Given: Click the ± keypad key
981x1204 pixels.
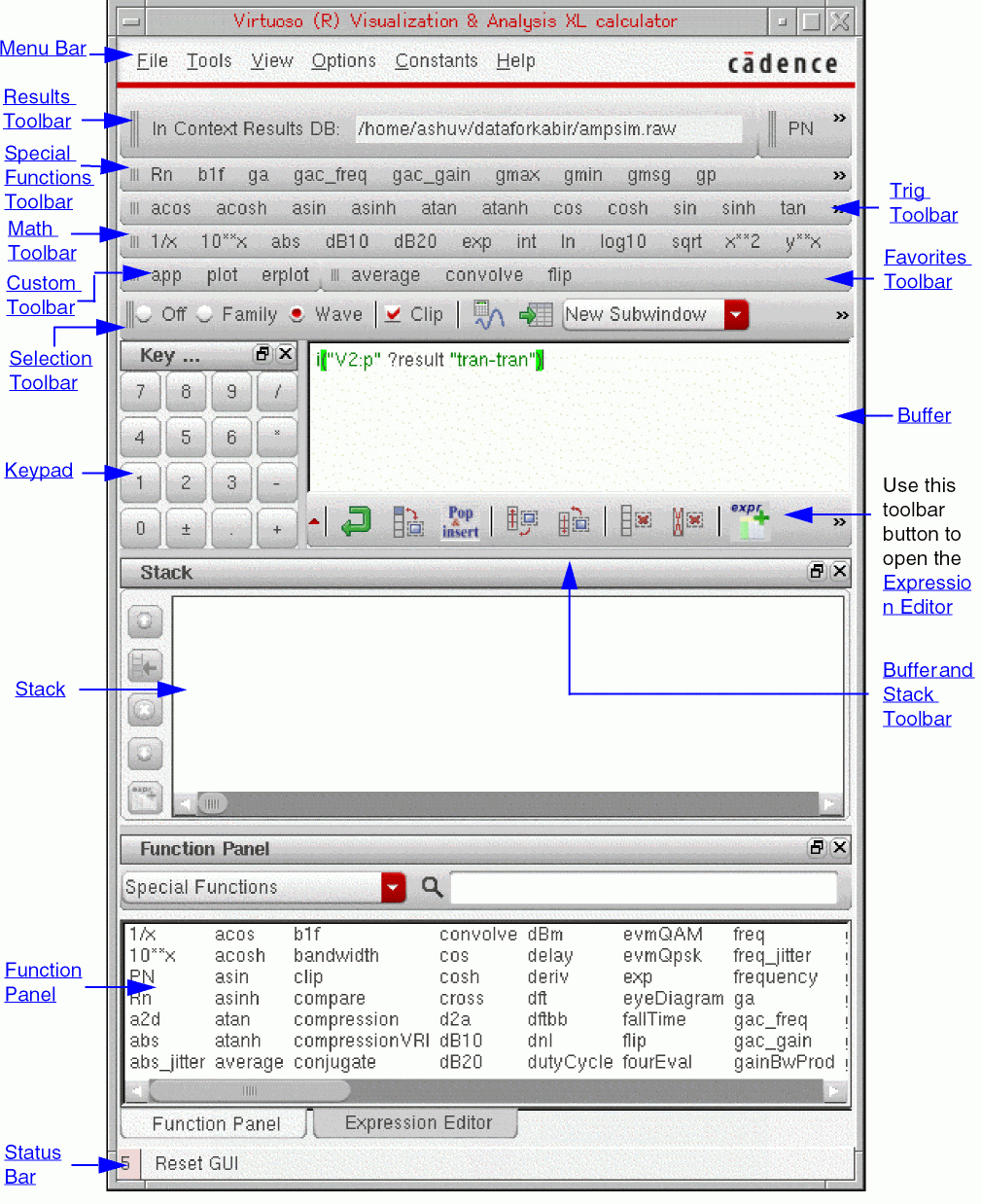Looking at the screenshot, I should pyautogui.click(x=186, y=529).
